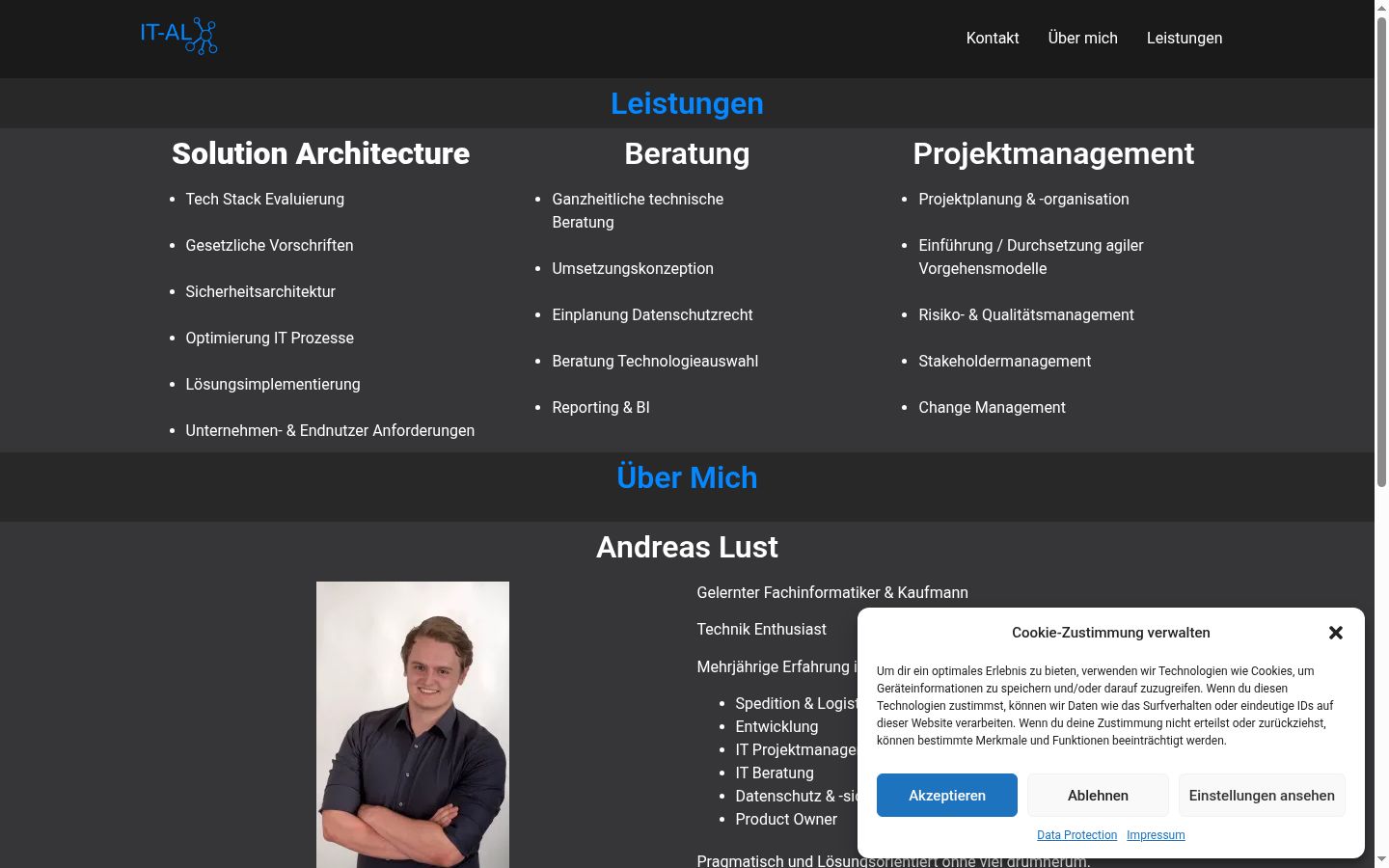Click Einführung / Durchsetzung agiler Vorgehensmodelle
Image resolution: width=1389 pixels, height=868 pixels.
(1031, 258)
